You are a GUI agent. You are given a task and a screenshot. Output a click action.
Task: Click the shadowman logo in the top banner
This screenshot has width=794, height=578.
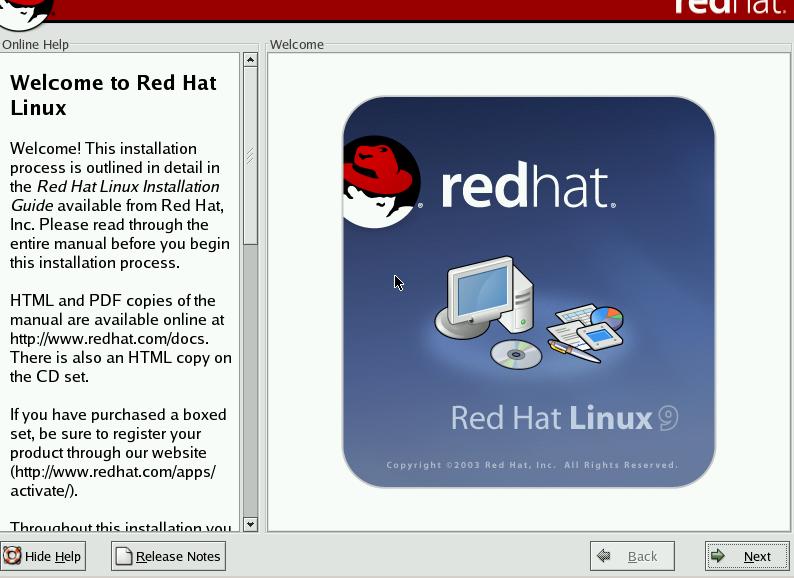pos(25,13)
